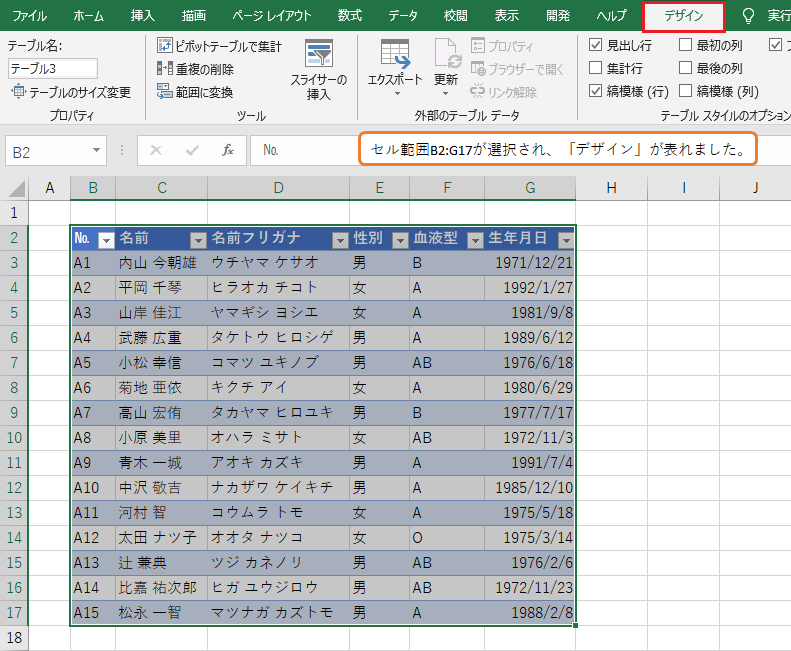Select column D header
791x651 pixels.
pyautogui.click(x=278, y=188)
